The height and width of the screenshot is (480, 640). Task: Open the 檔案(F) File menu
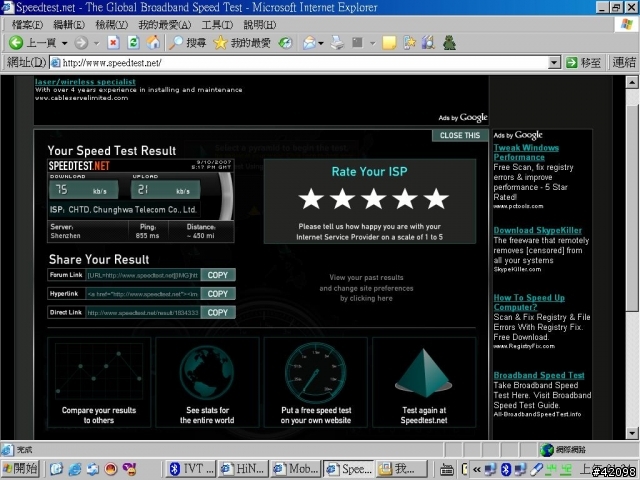pos(27,25)
